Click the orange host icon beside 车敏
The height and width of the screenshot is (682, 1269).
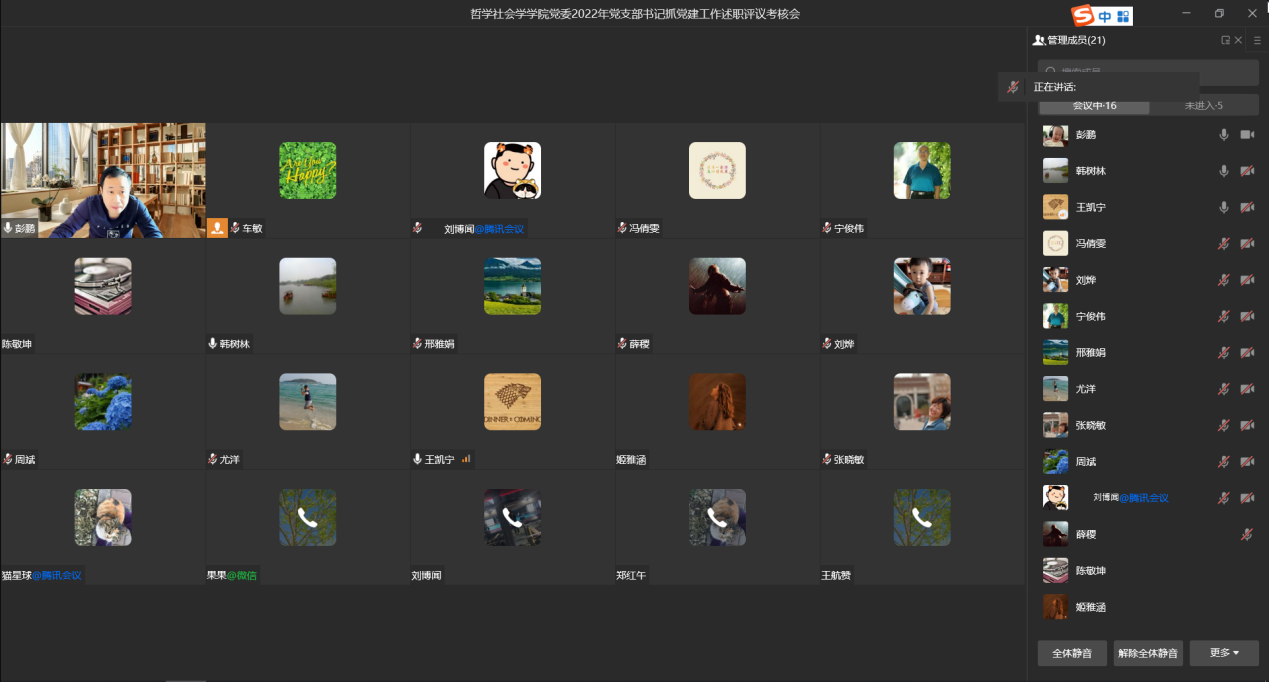pyautogui.click(x=217, y=228)
